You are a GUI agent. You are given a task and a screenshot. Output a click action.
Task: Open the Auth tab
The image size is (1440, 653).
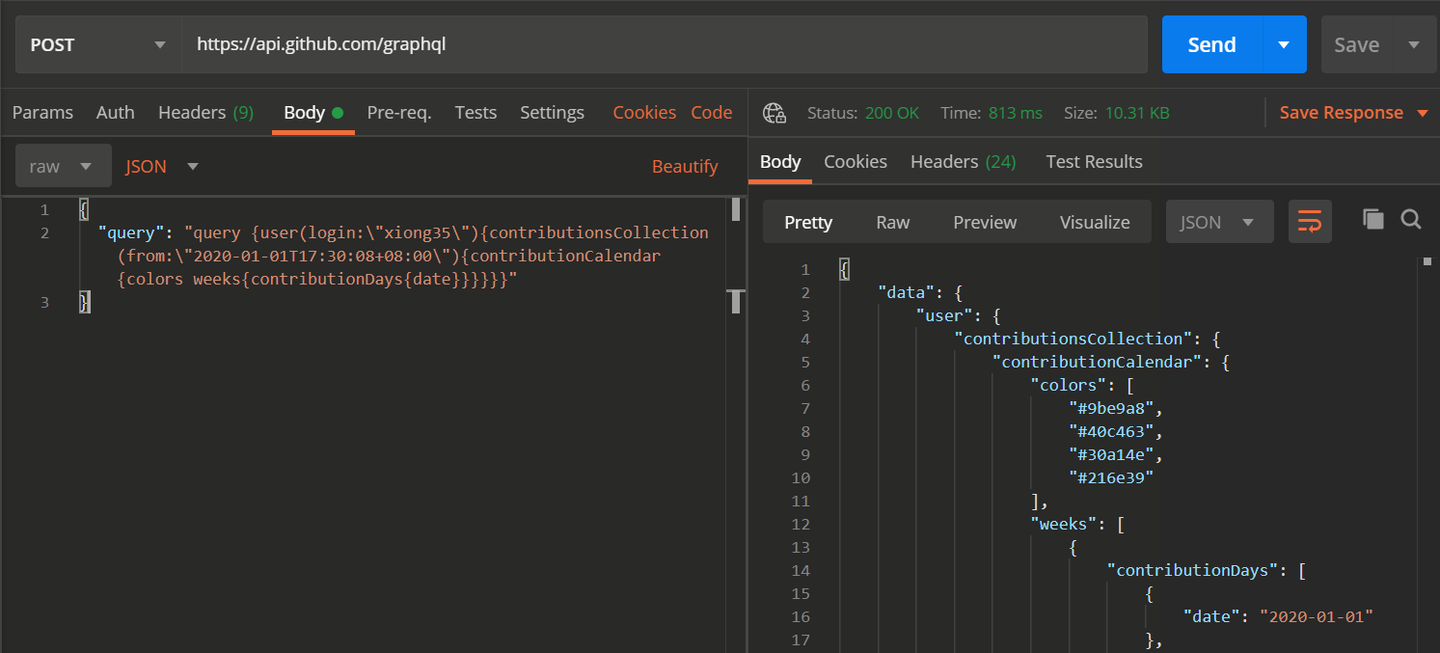115,112
